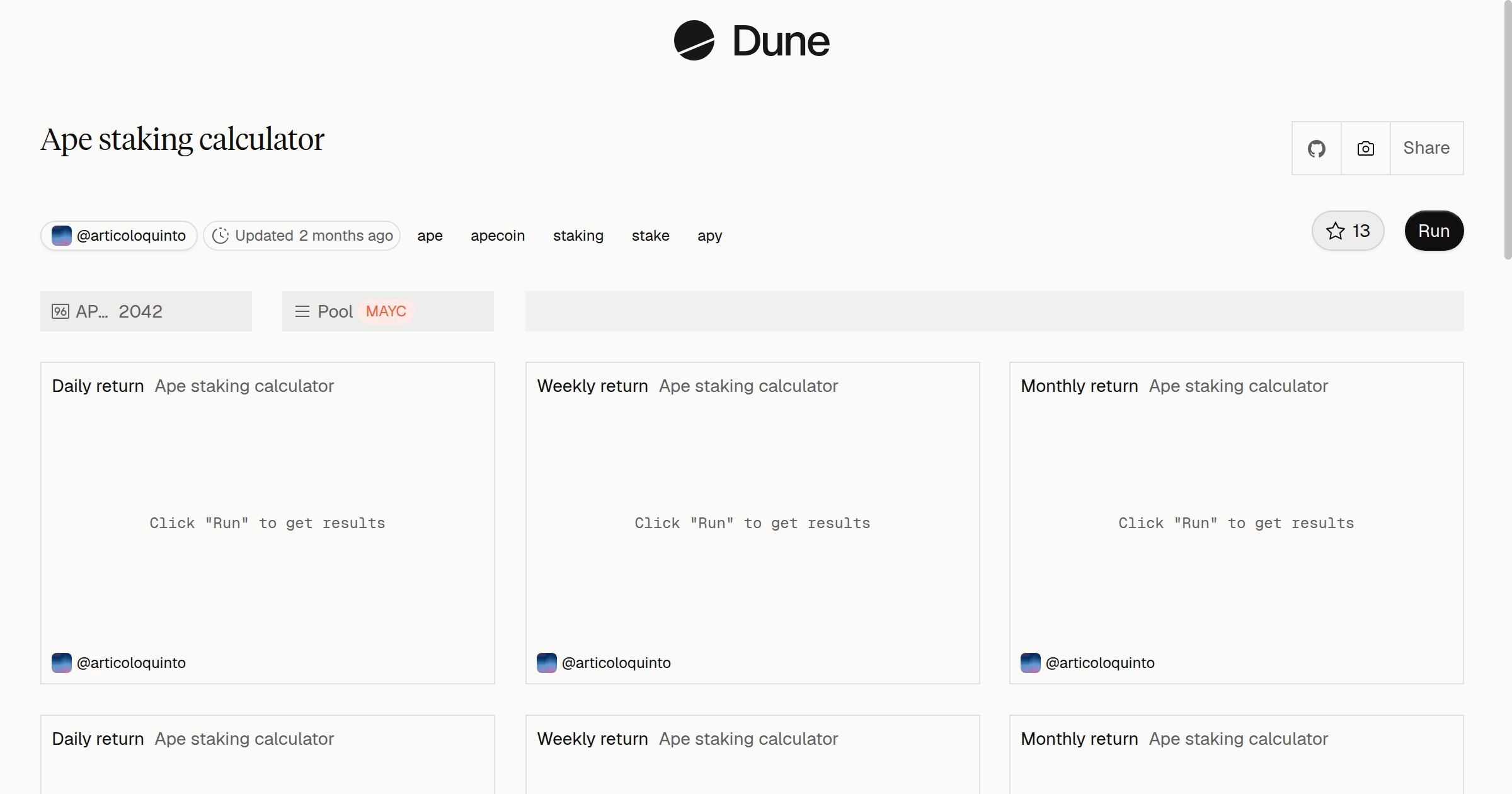The height and width of the screenshot is (794, 1512).
Task: Click author avatar in Weekly return card
Action: [547, 663]
